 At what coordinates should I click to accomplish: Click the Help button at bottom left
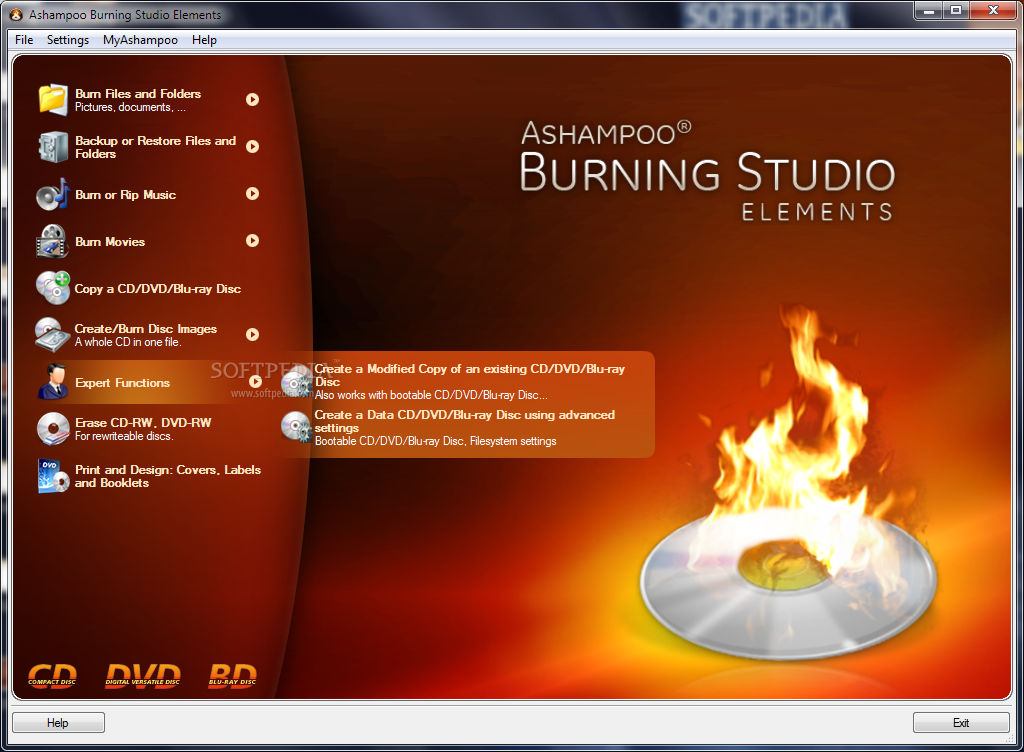[x=58, y=723]
